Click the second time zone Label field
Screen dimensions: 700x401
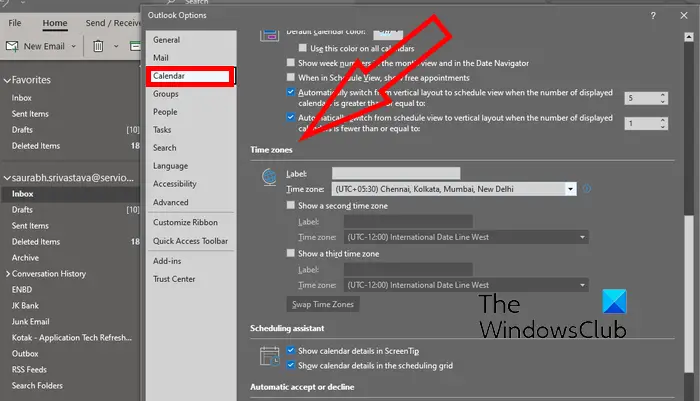pos(408,221)
